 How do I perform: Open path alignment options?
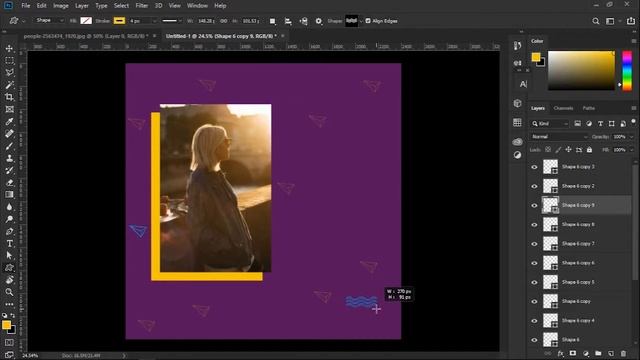(288, 21)
